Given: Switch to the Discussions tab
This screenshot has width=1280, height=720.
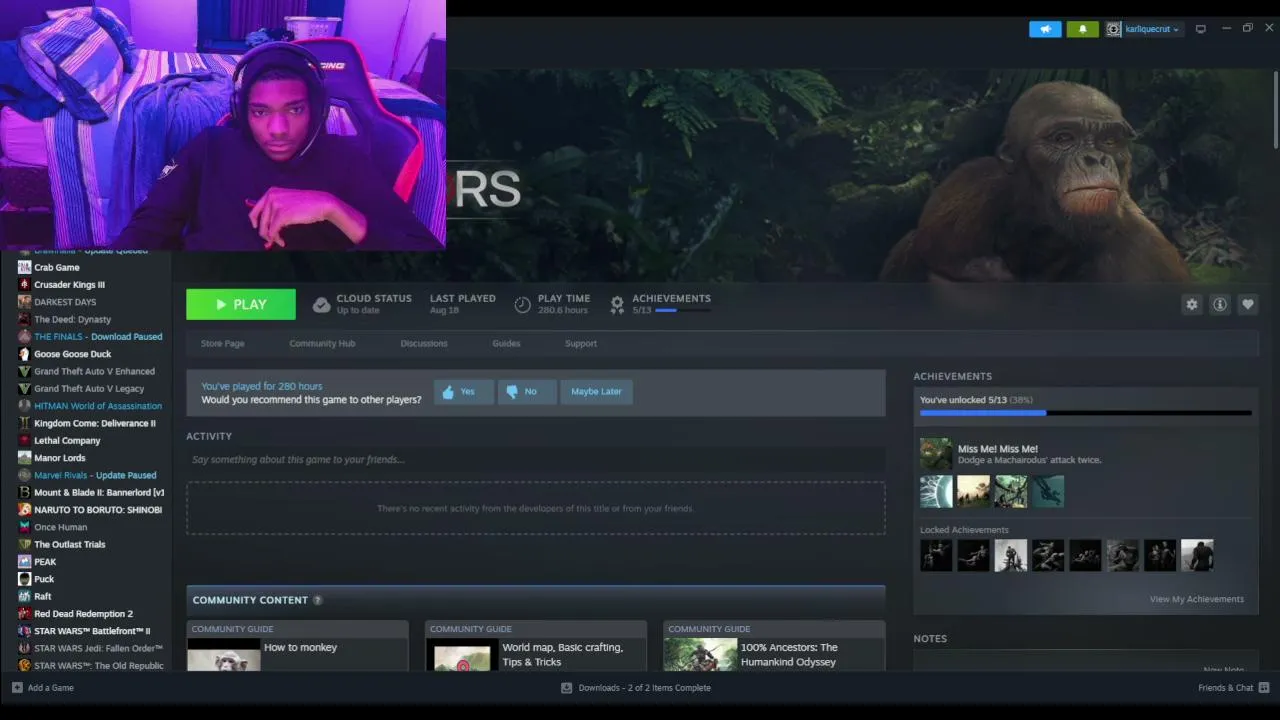Looking at the screenshot, I should click(x=424, y=343).
